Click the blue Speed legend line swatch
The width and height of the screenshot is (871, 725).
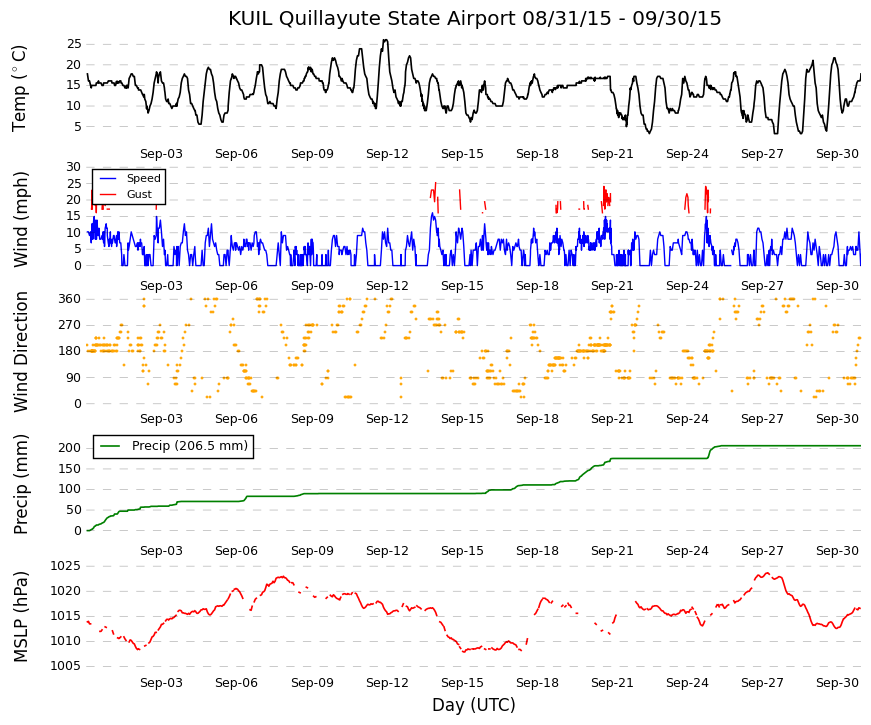(108, 179)
